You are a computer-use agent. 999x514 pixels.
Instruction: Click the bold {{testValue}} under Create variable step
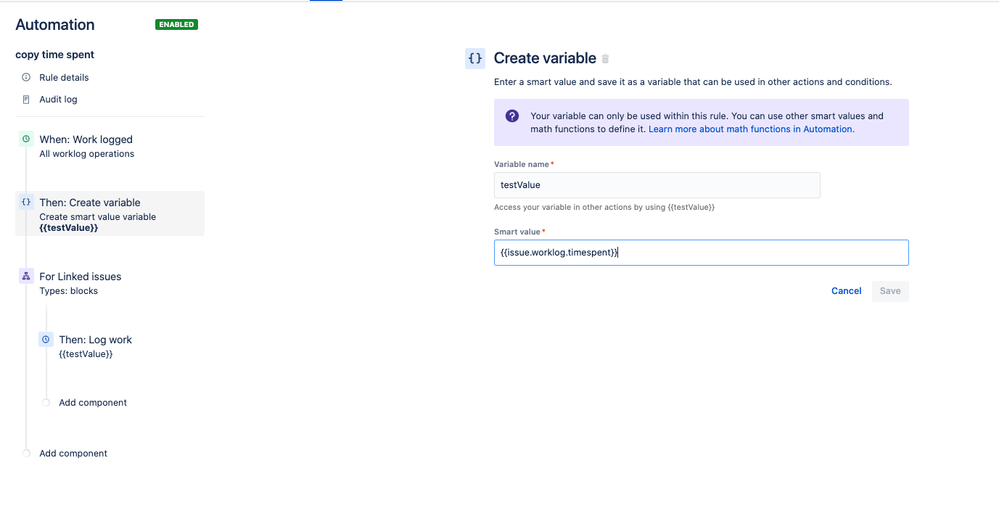click(x=69, y=228)
